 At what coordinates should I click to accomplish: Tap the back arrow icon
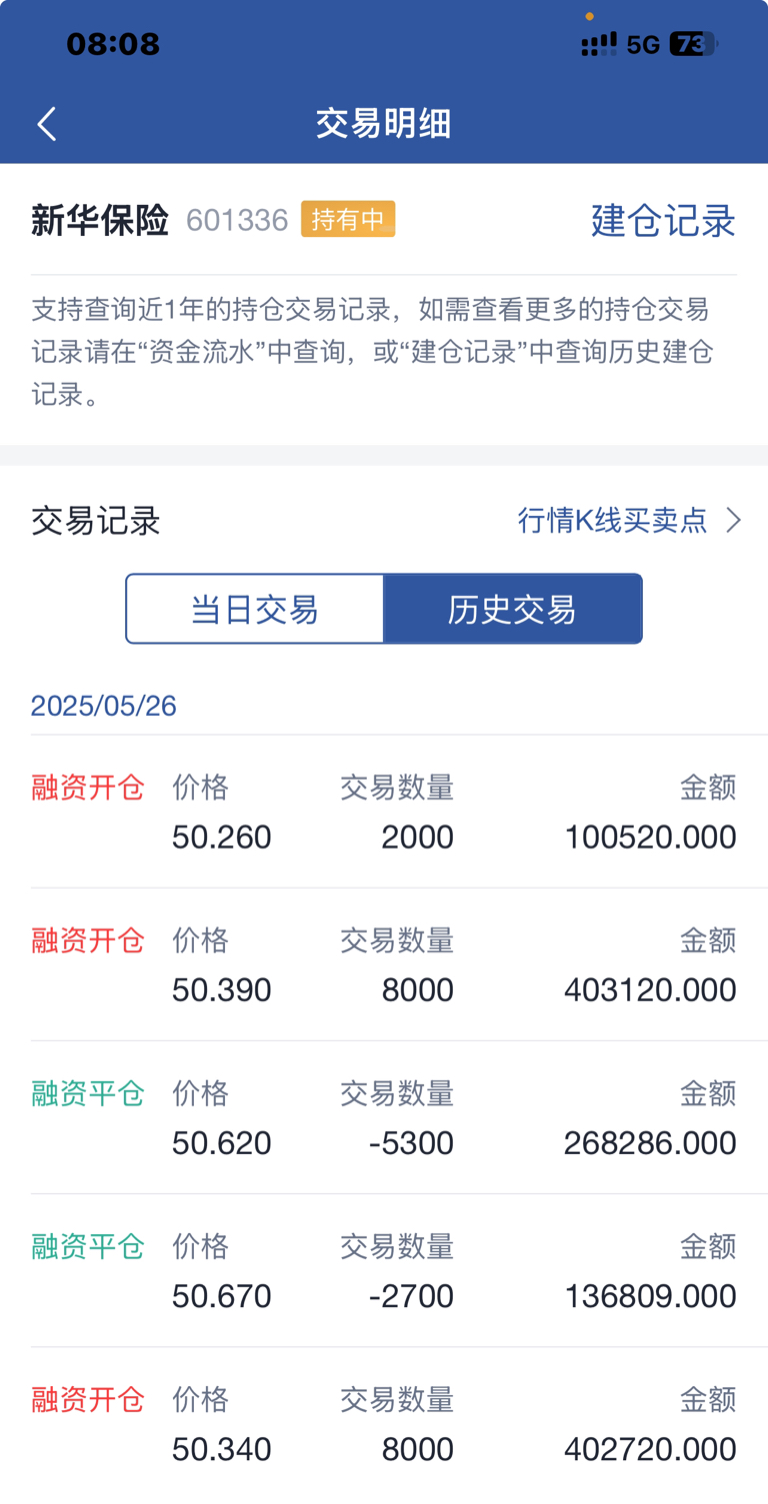pos(46,124)
